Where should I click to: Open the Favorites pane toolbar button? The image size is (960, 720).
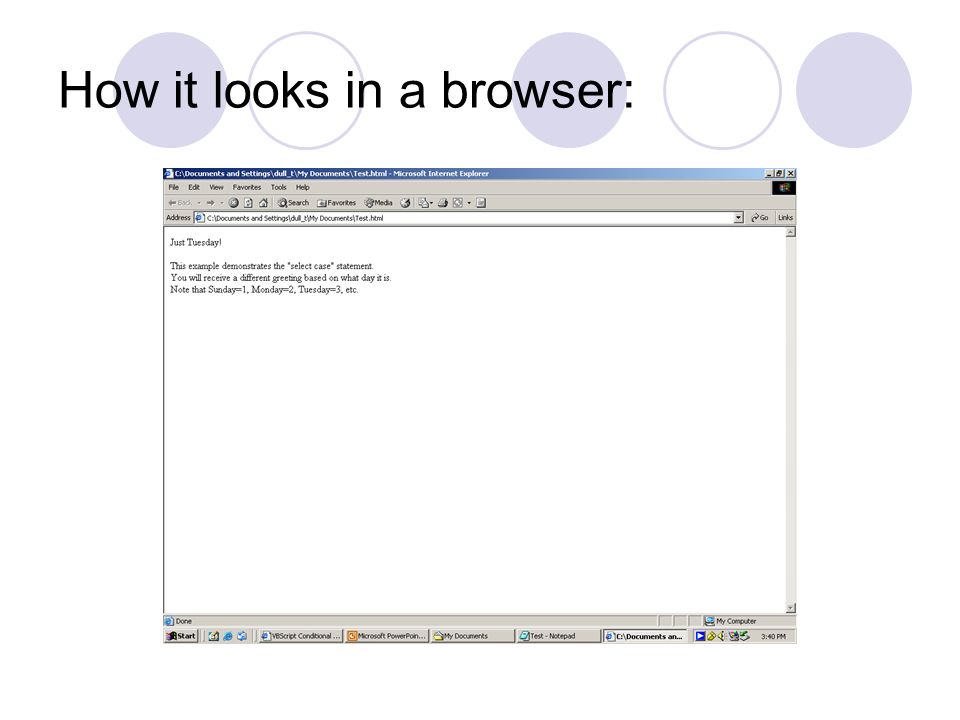336,203
